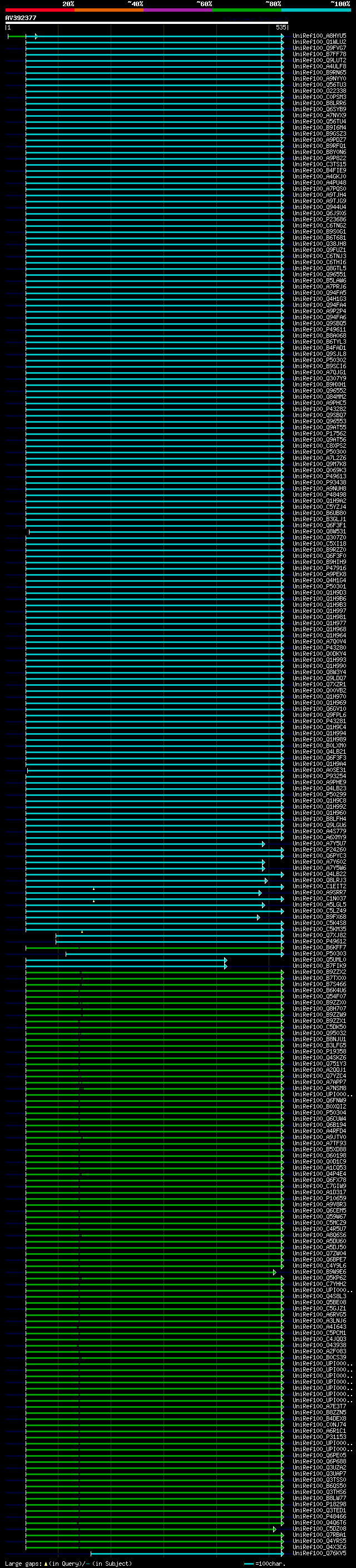Select hit UniRef100_P50303

pyautogui.click(x=319, y=953)
